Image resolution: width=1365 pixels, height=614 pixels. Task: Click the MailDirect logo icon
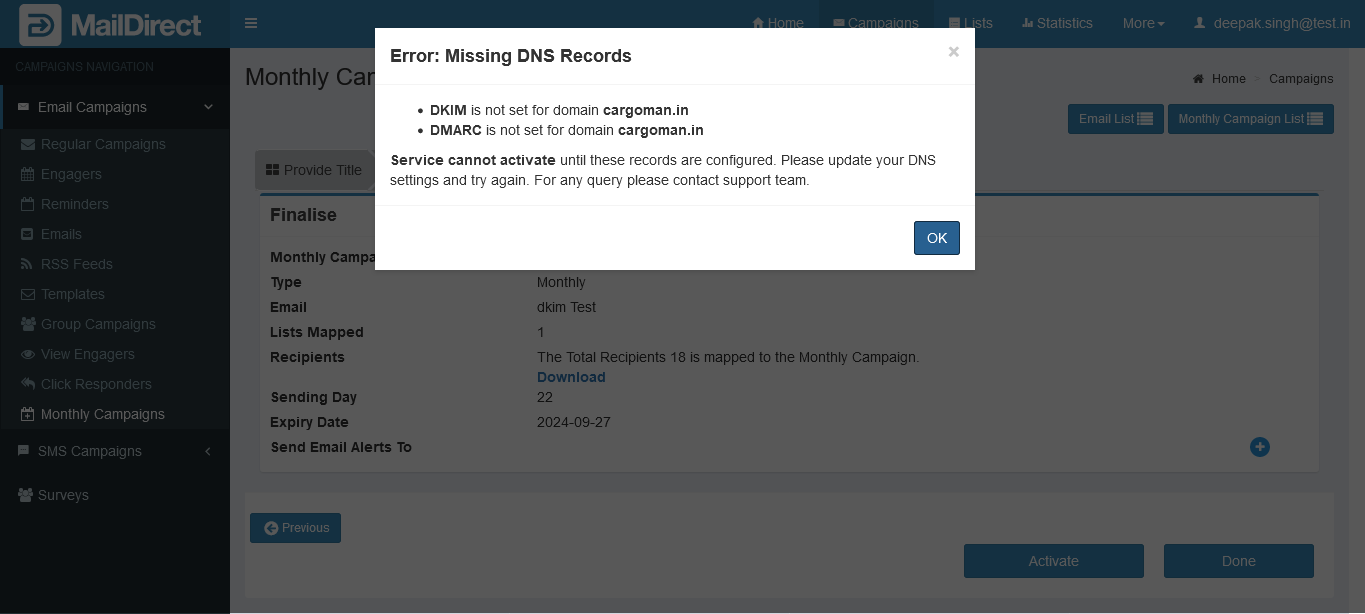tap(40, 24)
